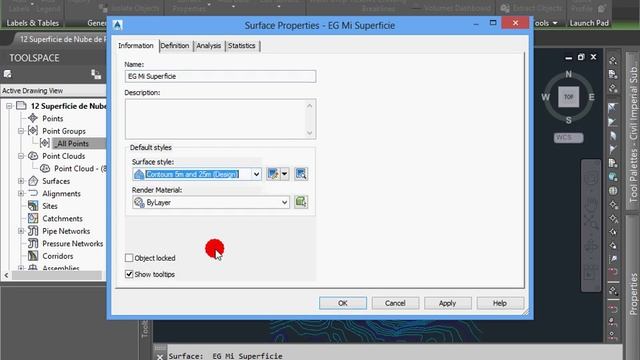640x360 pixels.
Task: Open the Statistics tab
Action: click(x=242, y=46)
